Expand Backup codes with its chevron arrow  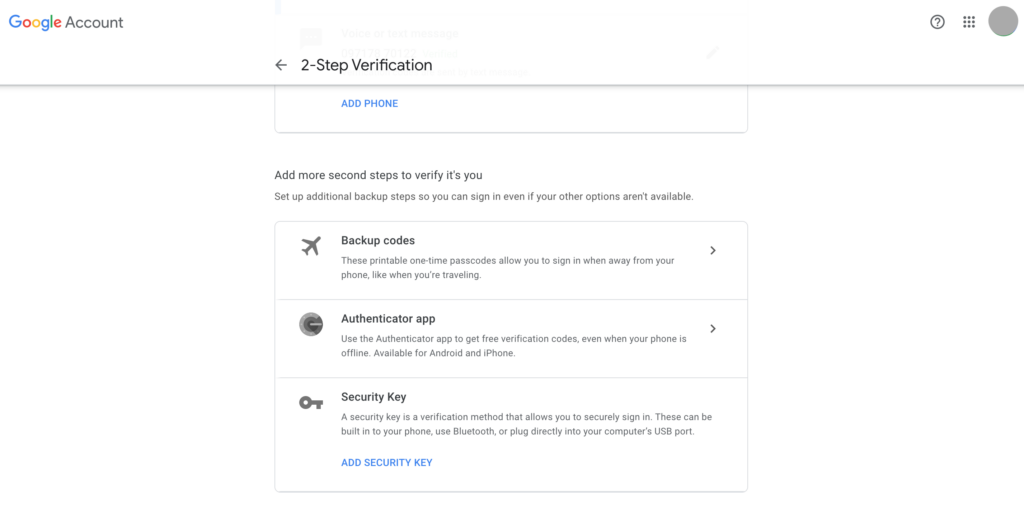point(712,250)
